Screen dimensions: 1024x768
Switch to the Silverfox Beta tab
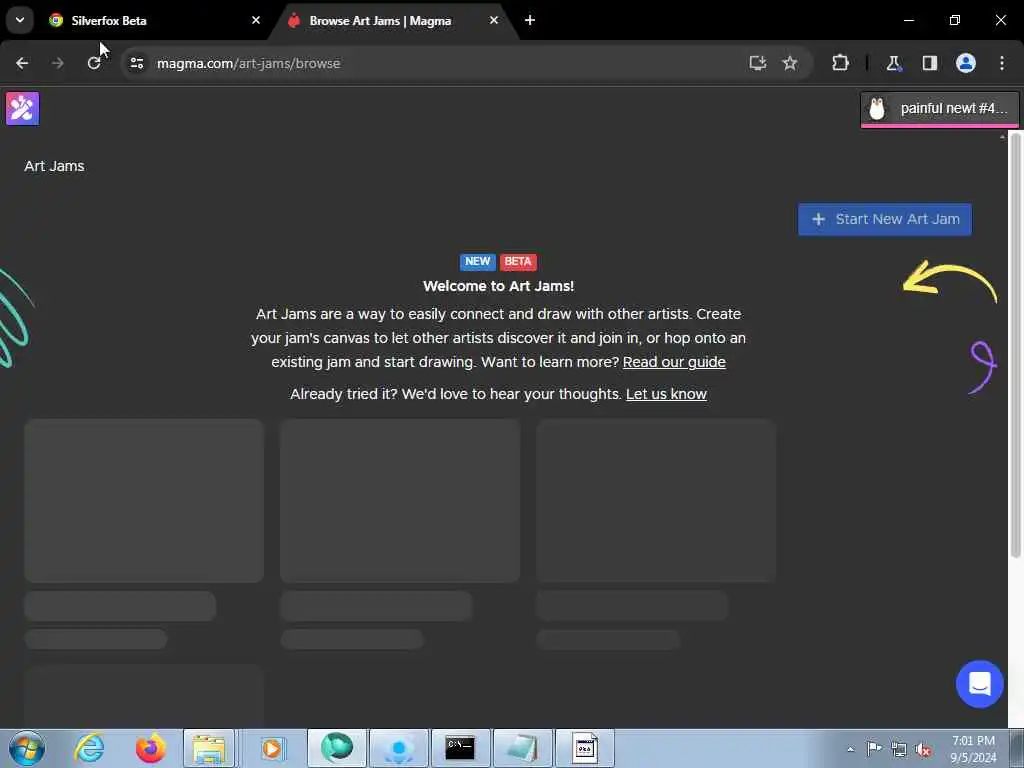(155, 20)
